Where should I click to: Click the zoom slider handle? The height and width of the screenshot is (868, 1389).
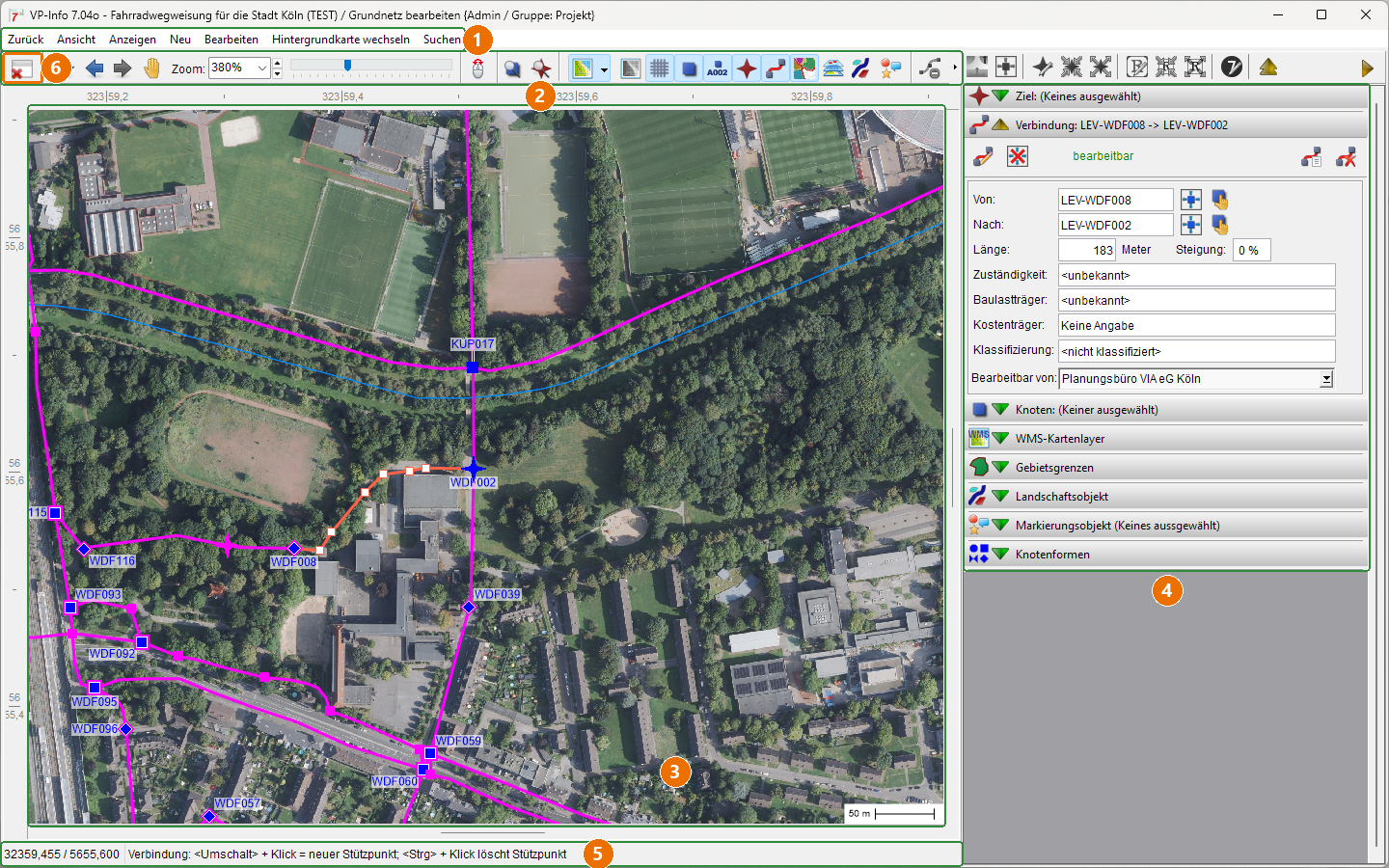pyautogui.click(x=347, y=66)
